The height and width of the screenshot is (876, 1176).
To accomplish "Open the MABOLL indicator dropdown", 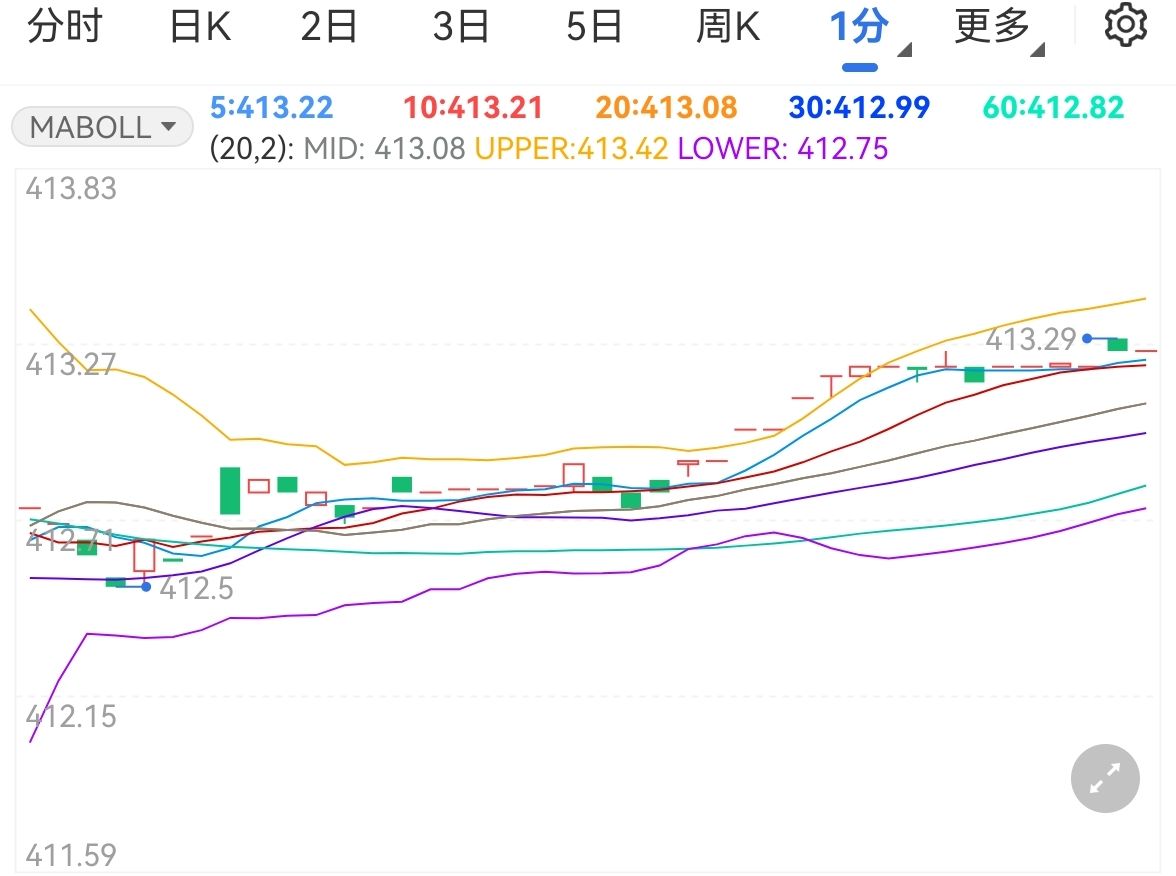I will pos(102,127).
